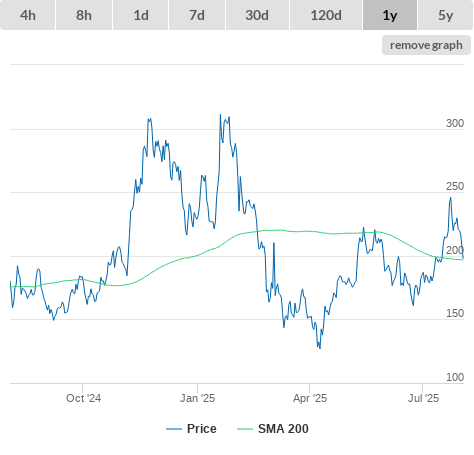Click the blue Price legend line marker
Image resolution: width=474 pixels, height=455 pixels.
tap(174, 429)
